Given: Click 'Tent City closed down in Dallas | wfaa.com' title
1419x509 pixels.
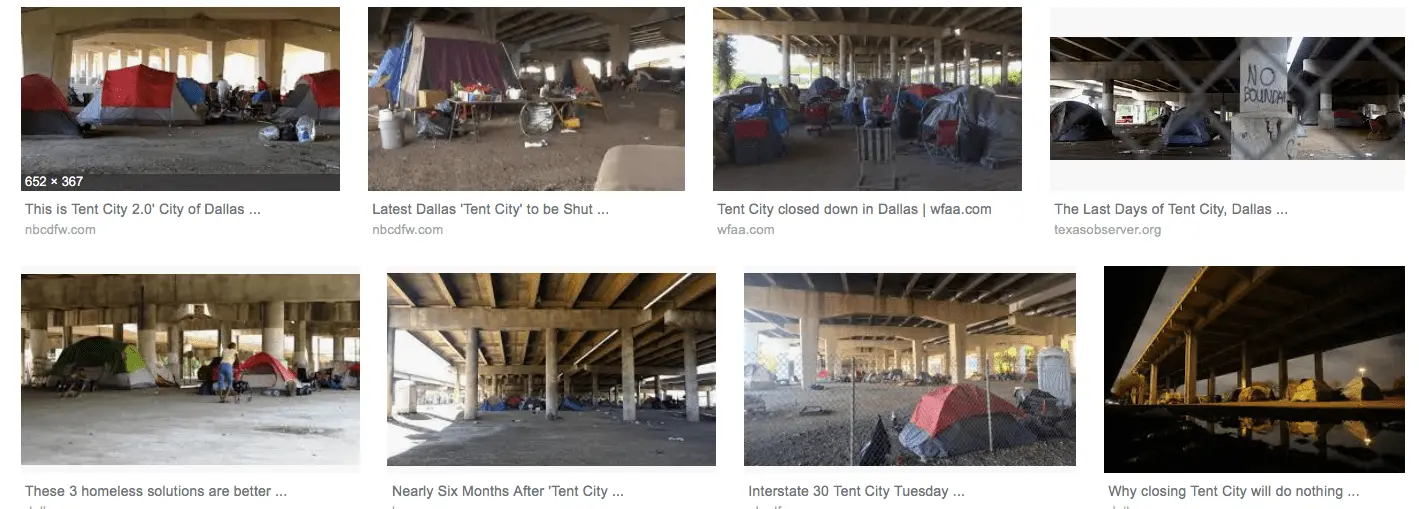Looking at the screenshot, I should pos(854,210).
